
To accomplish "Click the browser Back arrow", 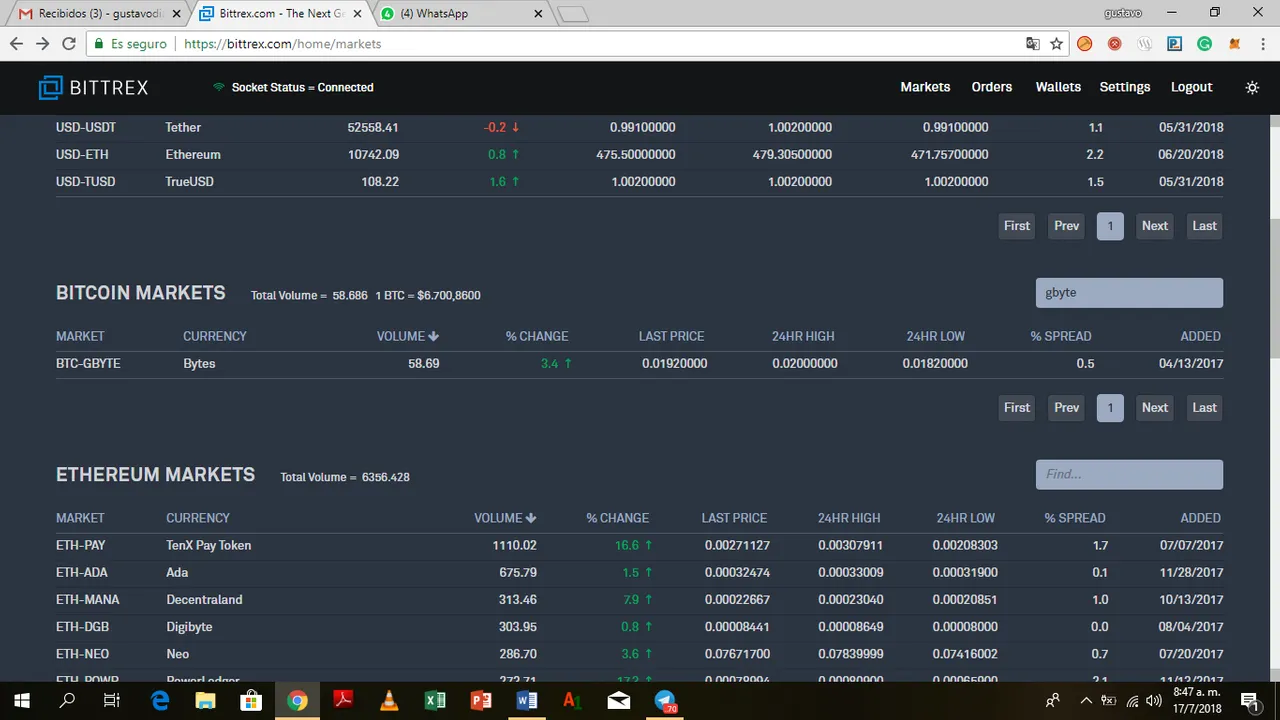I will click(16, 44).
